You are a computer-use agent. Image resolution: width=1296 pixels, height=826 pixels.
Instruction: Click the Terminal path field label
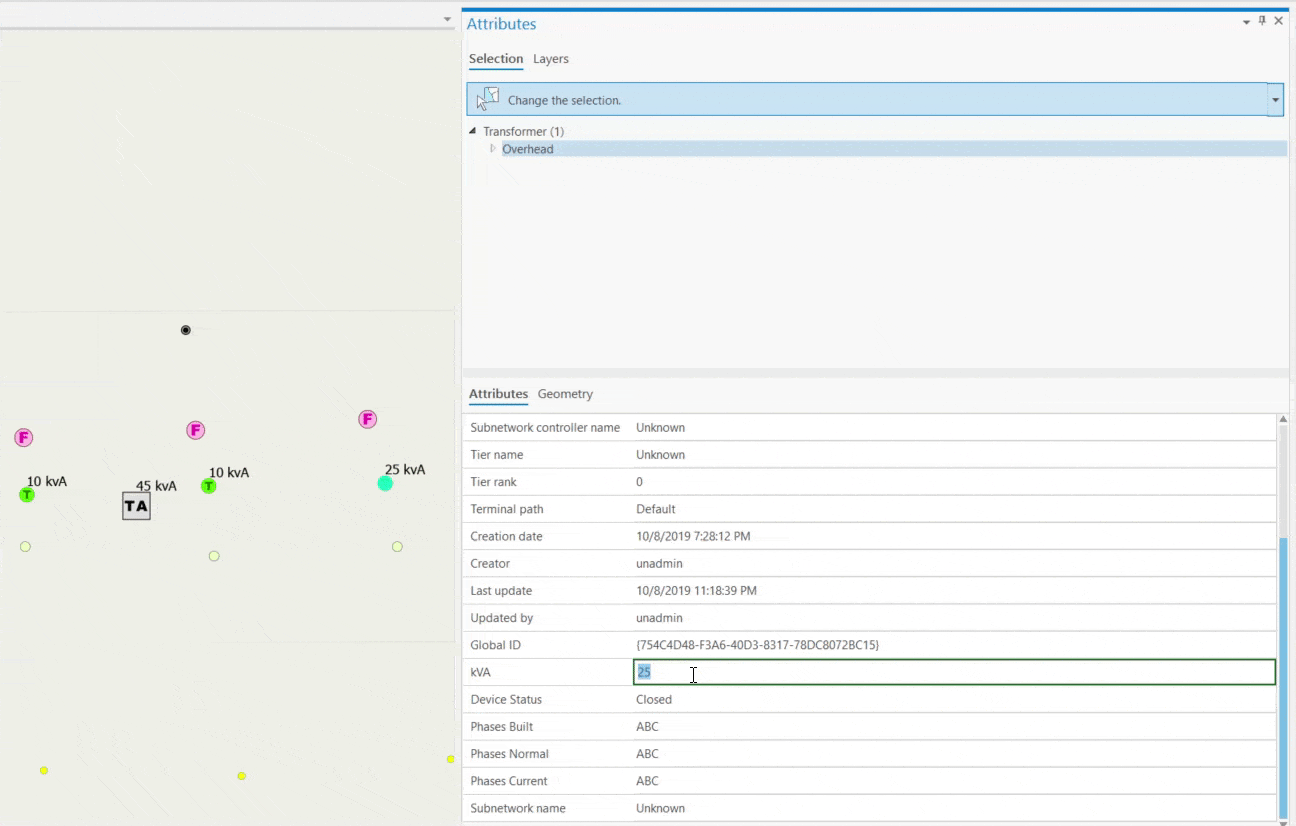[x=509, y=509]
